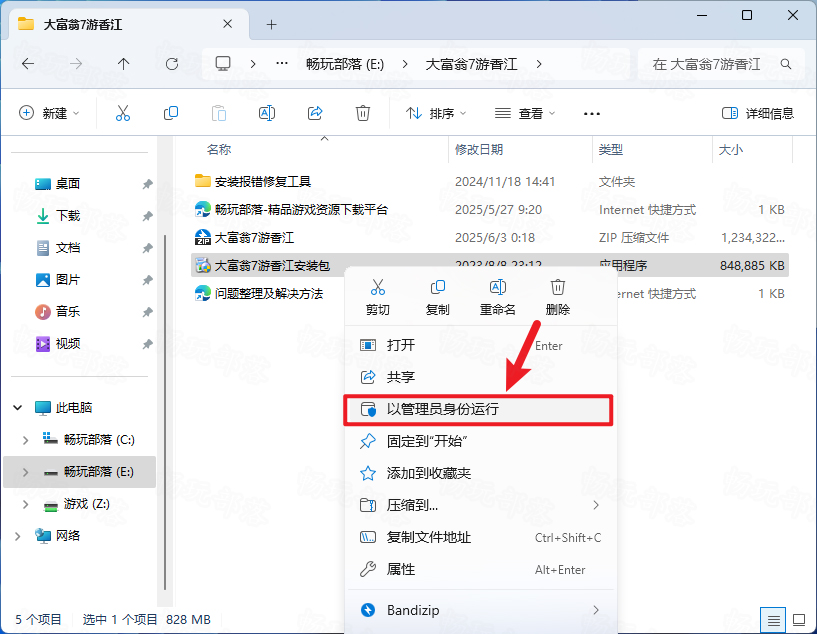The width and height of the screenshot is (817, 634).
Task: Click the Cut scissors icon in toolbar
Action: pyautogui.click(x=123, y=113)
